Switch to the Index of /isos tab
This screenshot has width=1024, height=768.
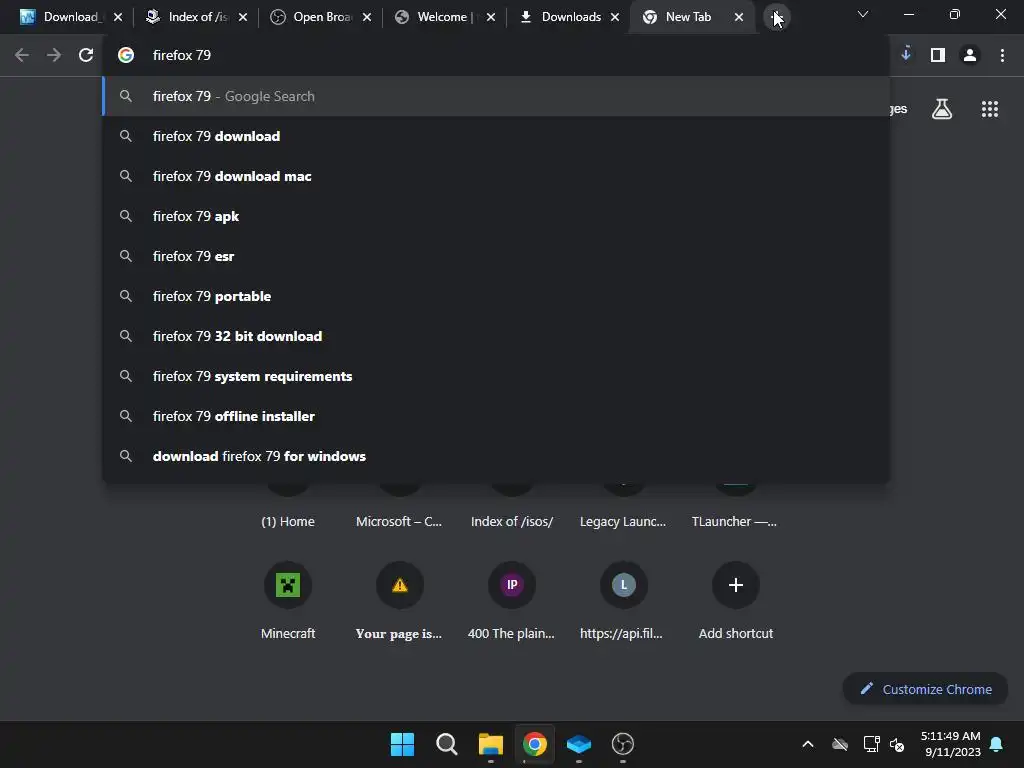point(196,17)
